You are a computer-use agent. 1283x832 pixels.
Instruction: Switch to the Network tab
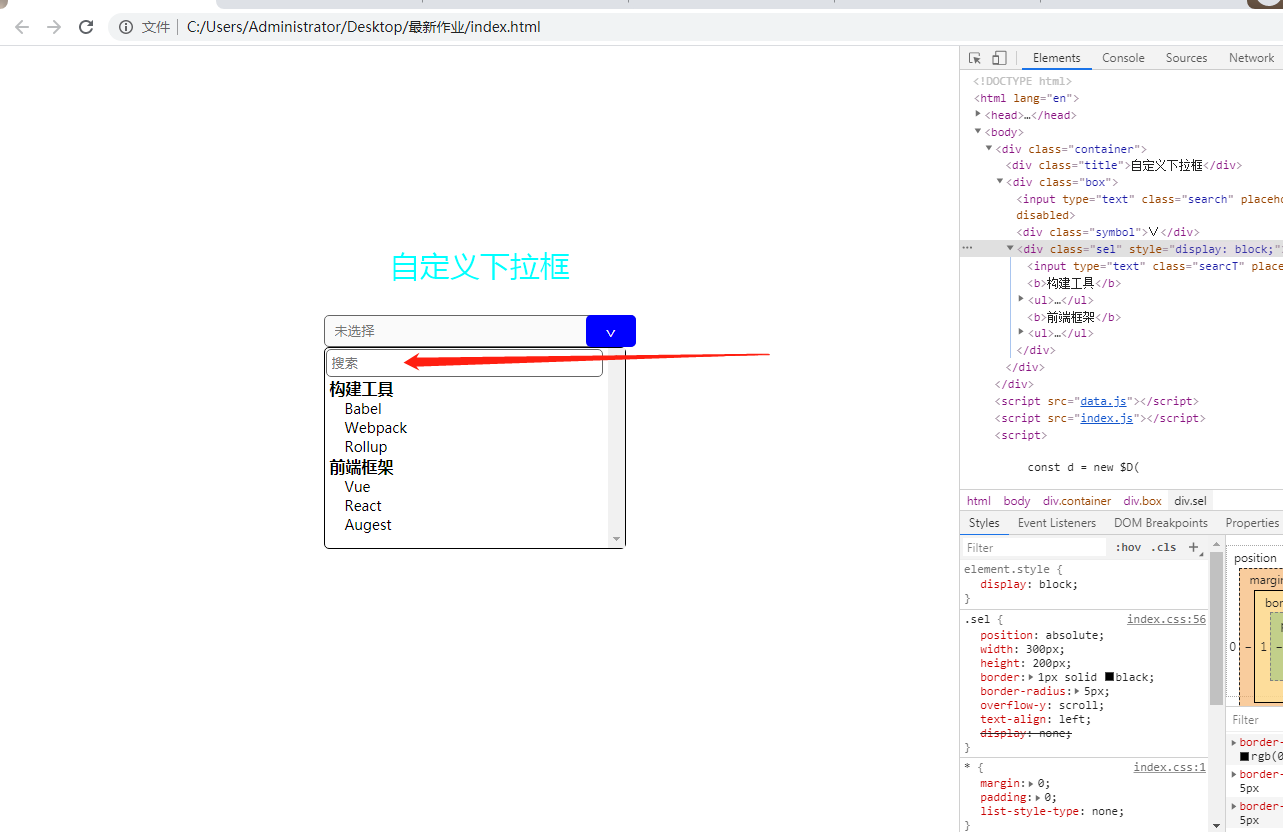tap(1251, 58)
